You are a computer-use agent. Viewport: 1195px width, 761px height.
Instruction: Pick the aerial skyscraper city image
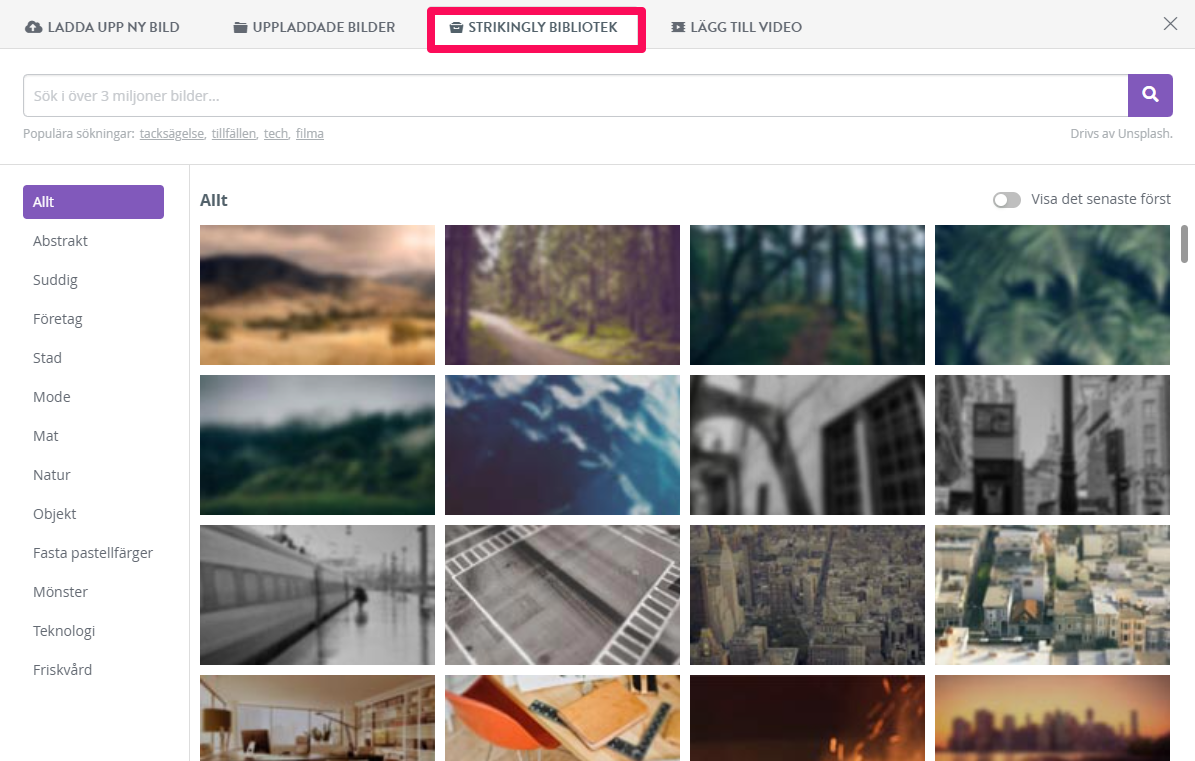pos(807,595)
